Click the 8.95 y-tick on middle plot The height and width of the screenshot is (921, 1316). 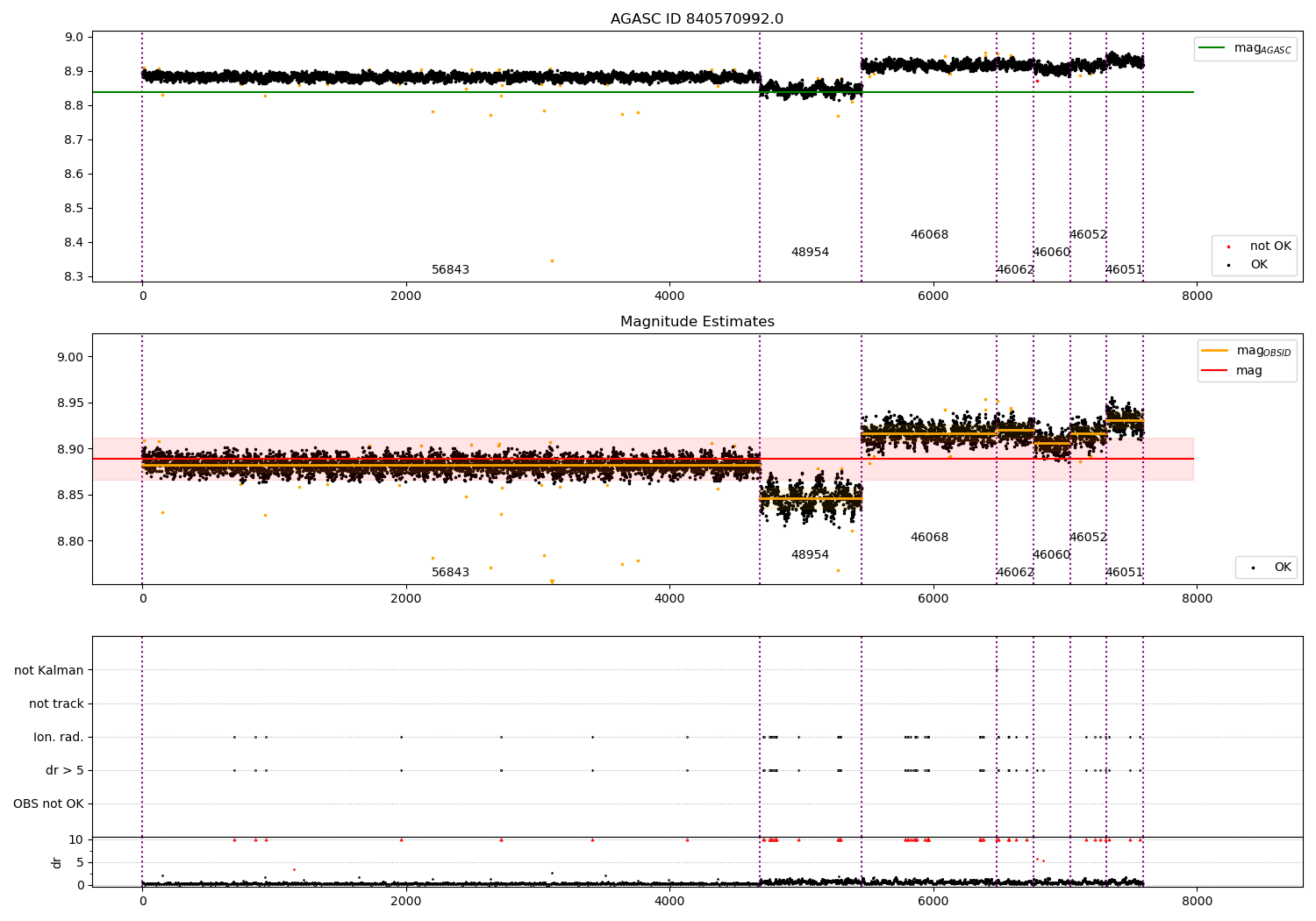click(x=71, y=403)
